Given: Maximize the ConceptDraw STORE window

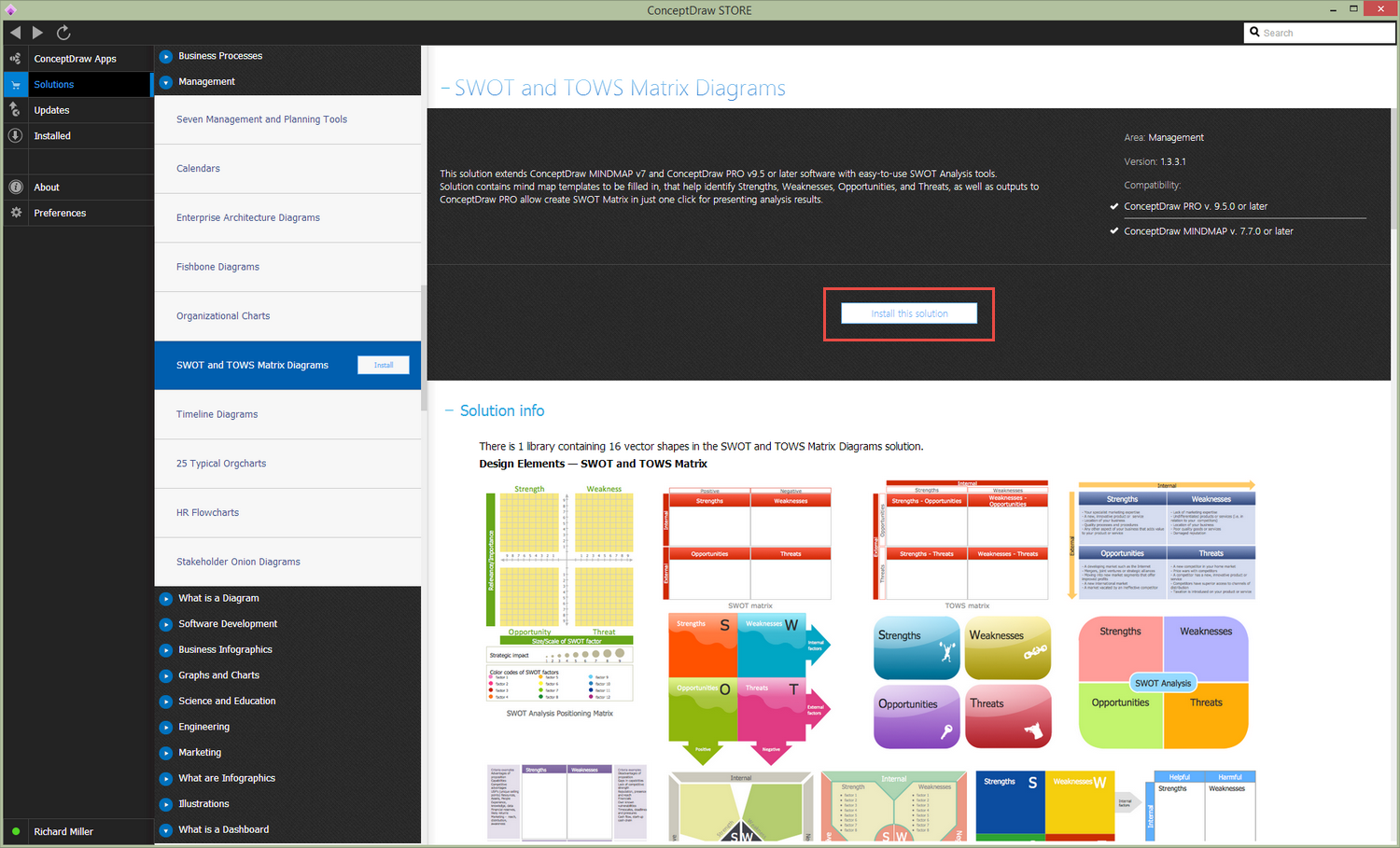Looking at the screenshot, I should click(x=1353, y=9).
